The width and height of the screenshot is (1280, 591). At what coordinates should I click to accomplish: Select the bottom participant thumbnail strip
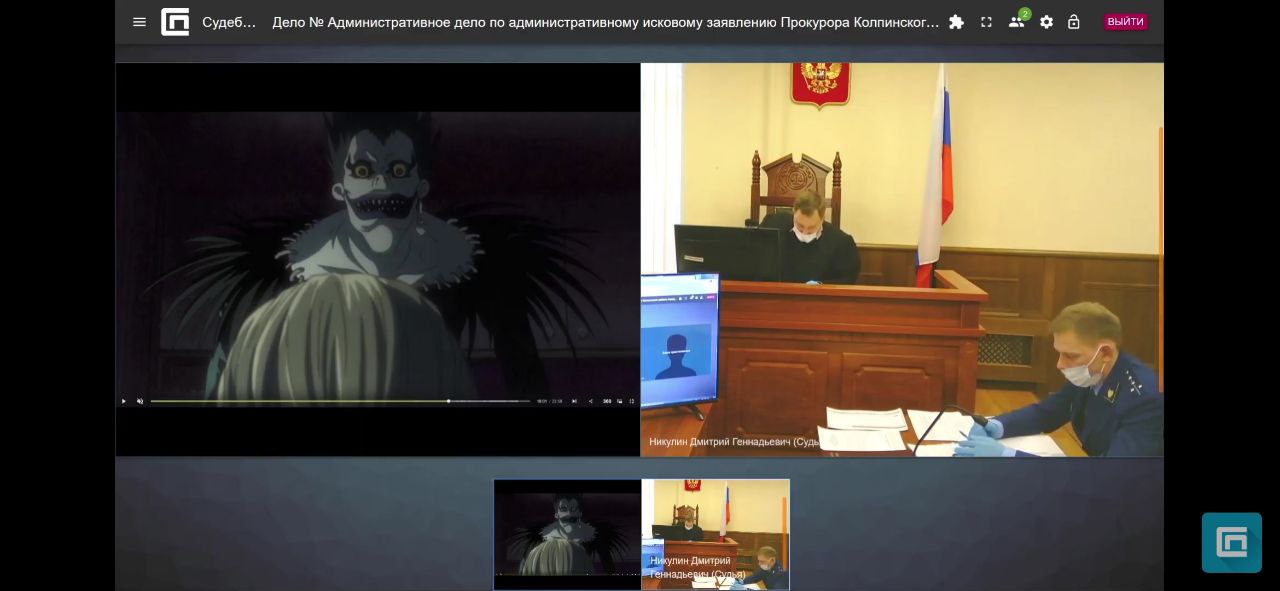pyautogui.click(x=642, y=534)
